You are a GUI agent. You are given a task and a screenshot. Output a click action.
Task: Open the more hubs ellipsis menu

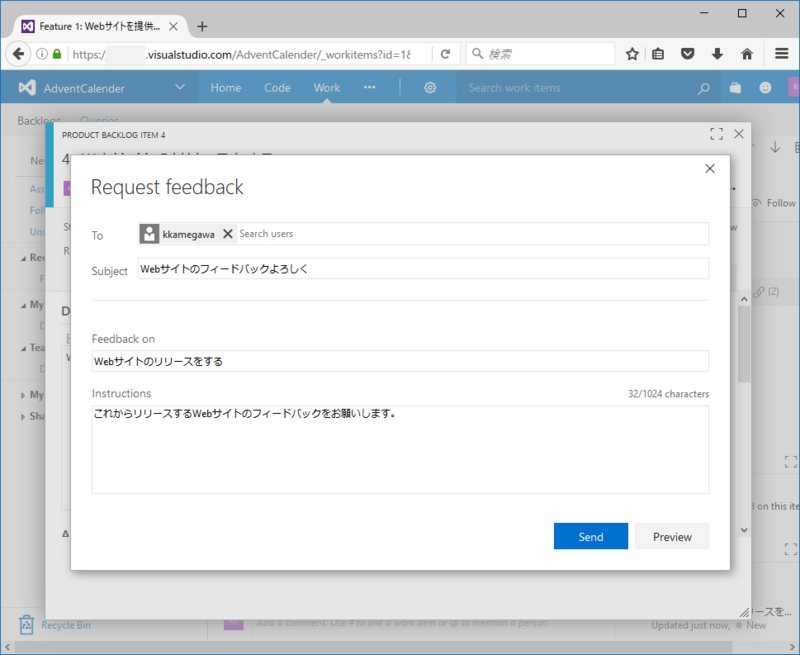(369, 88)
